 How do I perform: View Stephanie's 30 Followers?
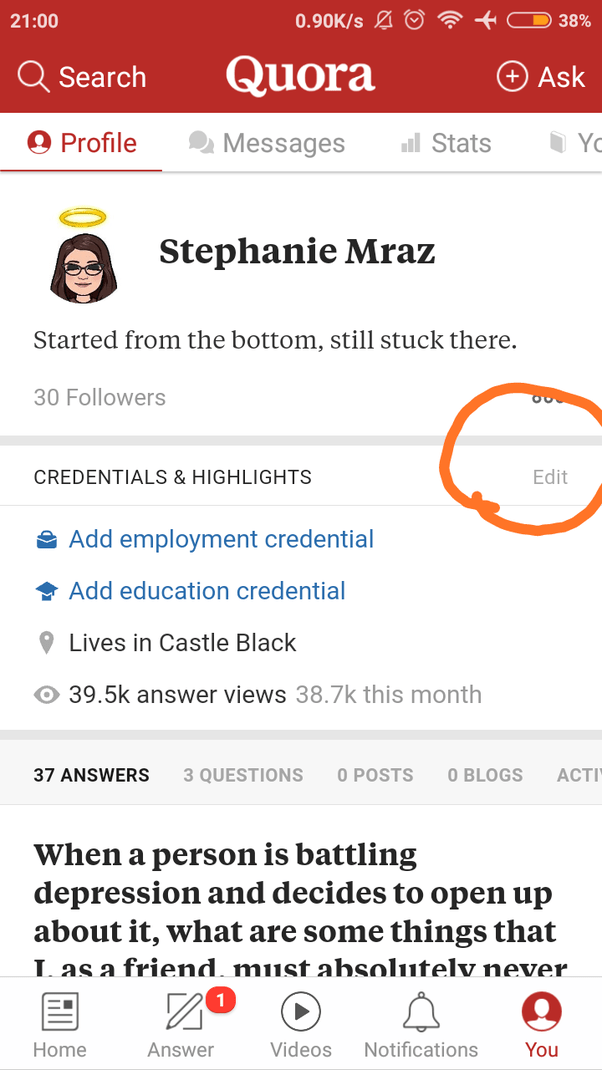99,397
